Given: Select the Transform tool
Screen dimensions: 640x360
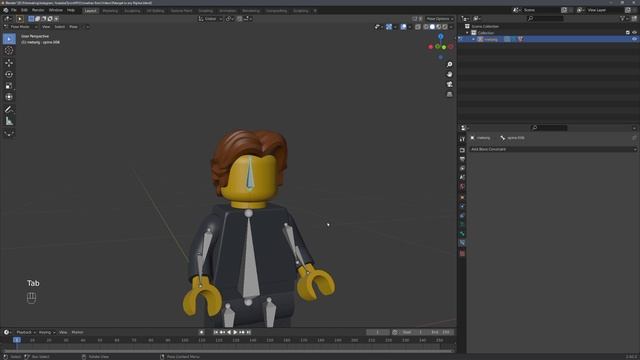Looking at the screenshot, I should point(9,97).
